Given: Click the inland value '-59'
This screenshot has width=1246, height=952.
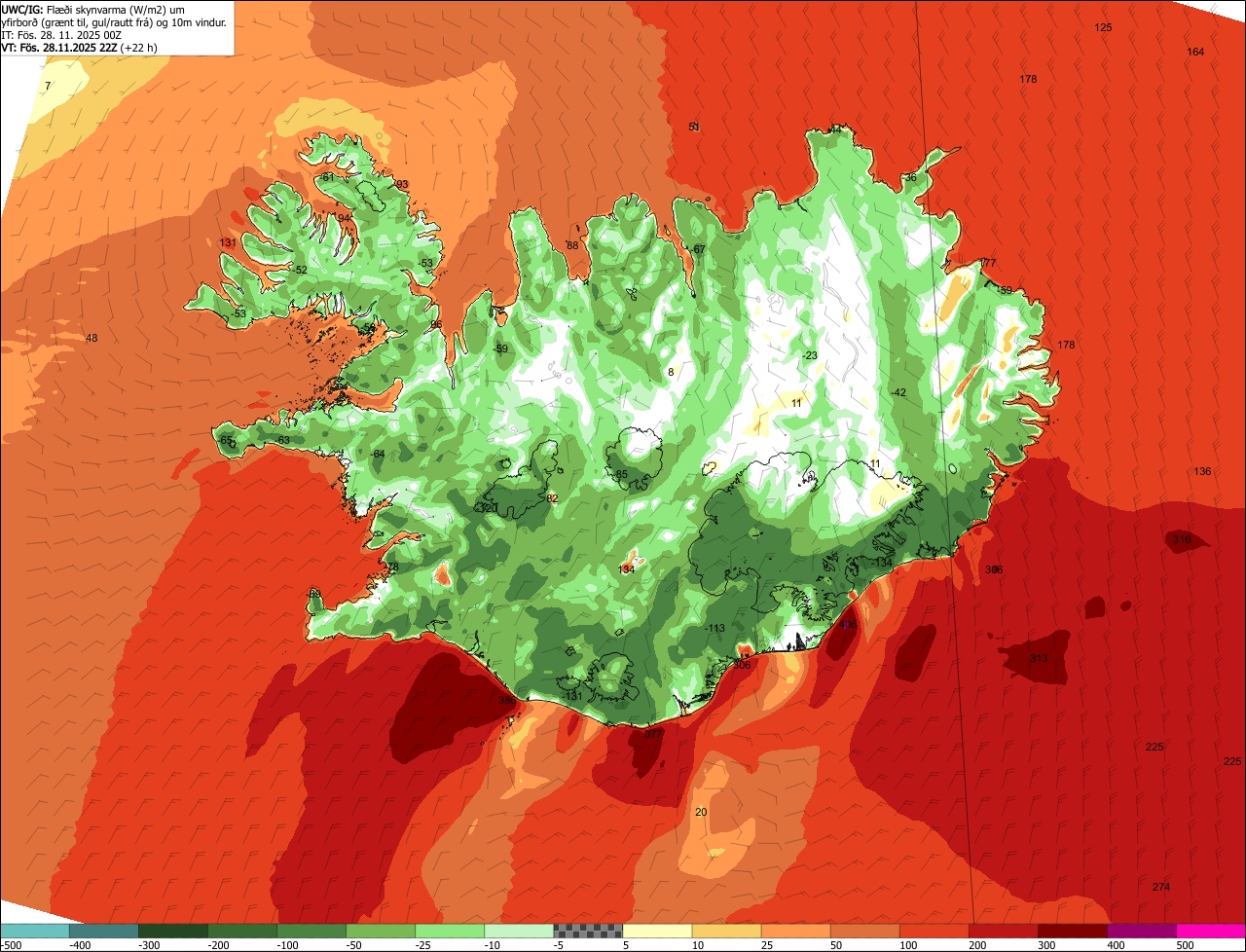Looking at the screenshot, I should pos(500,348).
